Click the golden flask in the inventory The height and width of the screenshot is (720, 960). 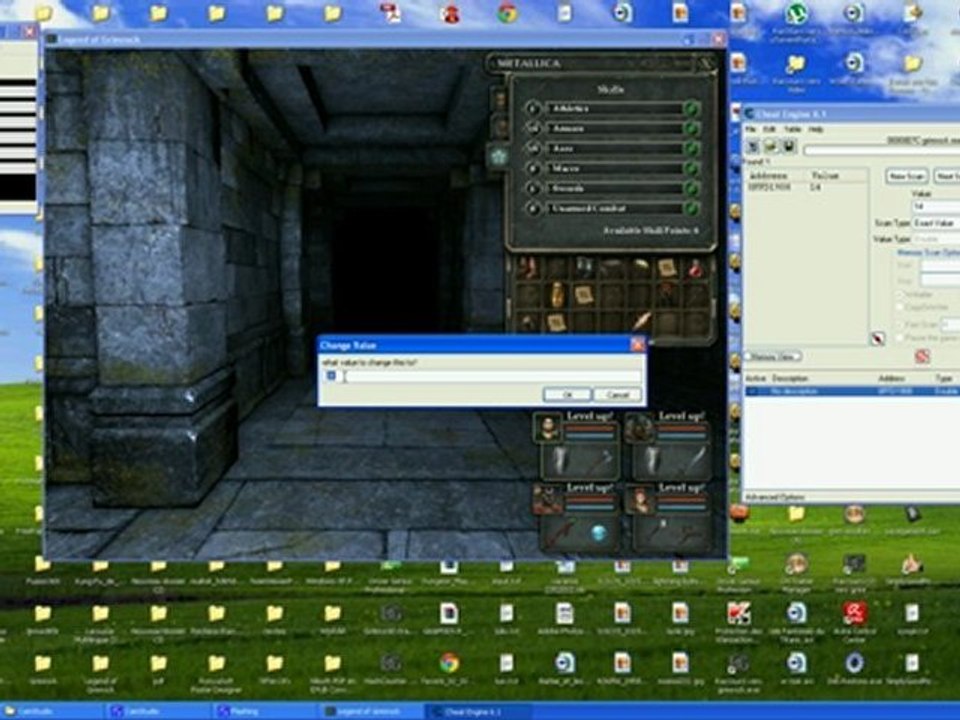click(557, 294)
